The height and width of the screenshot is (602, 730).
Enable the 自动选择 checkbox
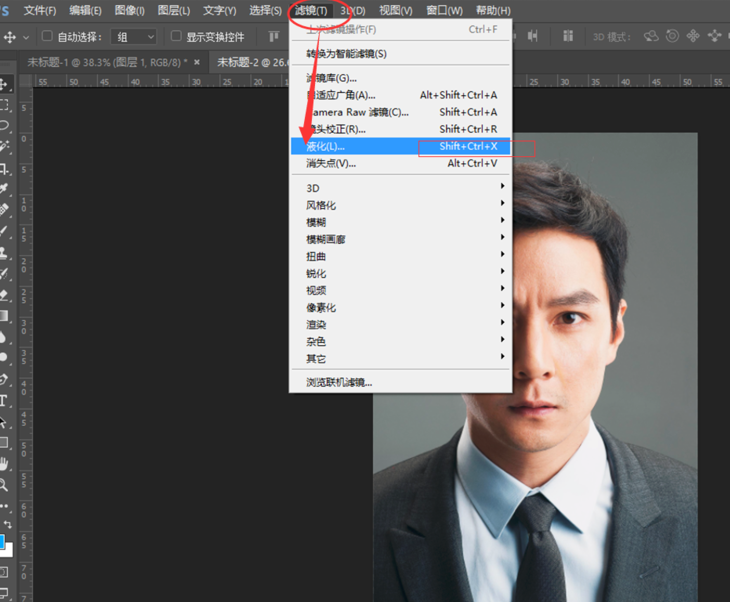point(47,37)
